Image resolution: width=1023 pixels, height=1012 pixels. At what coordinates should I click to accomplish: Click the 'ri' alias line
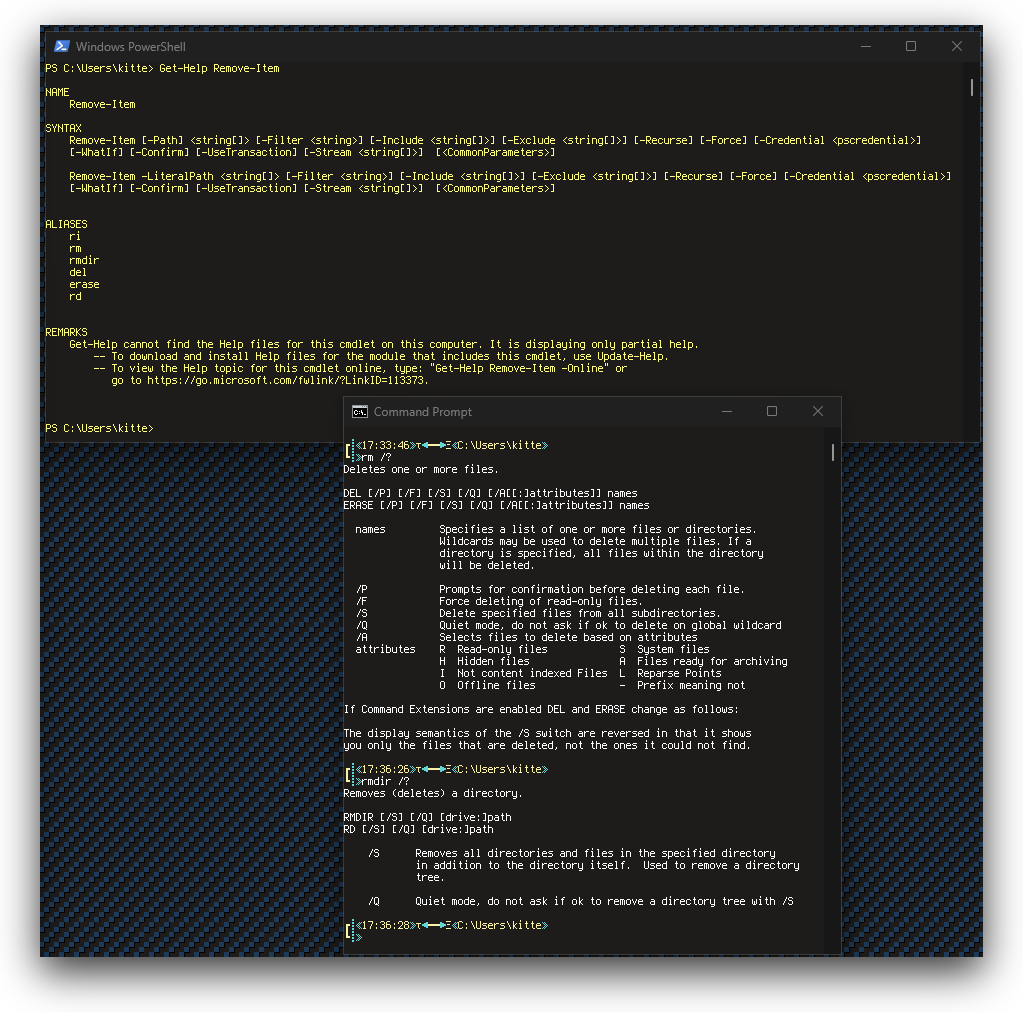75,236
